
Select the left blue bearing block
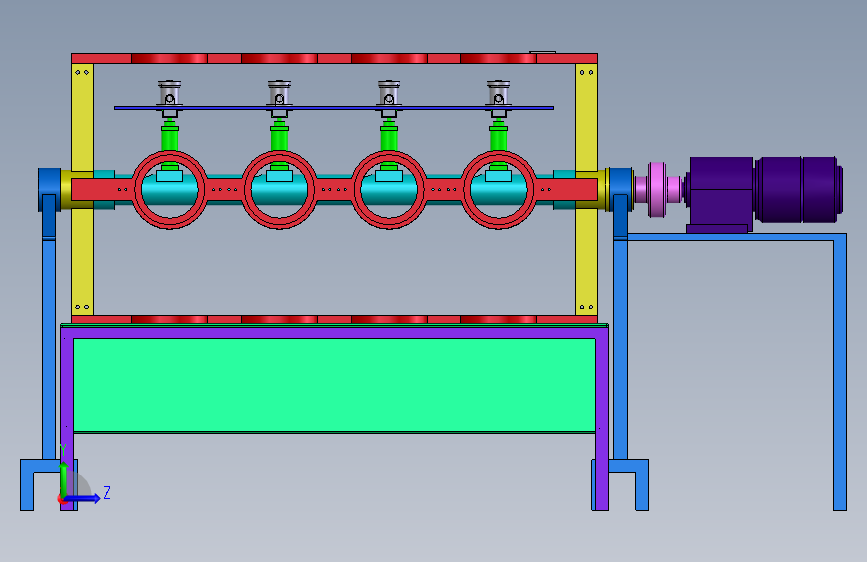(x=49, y=190)
